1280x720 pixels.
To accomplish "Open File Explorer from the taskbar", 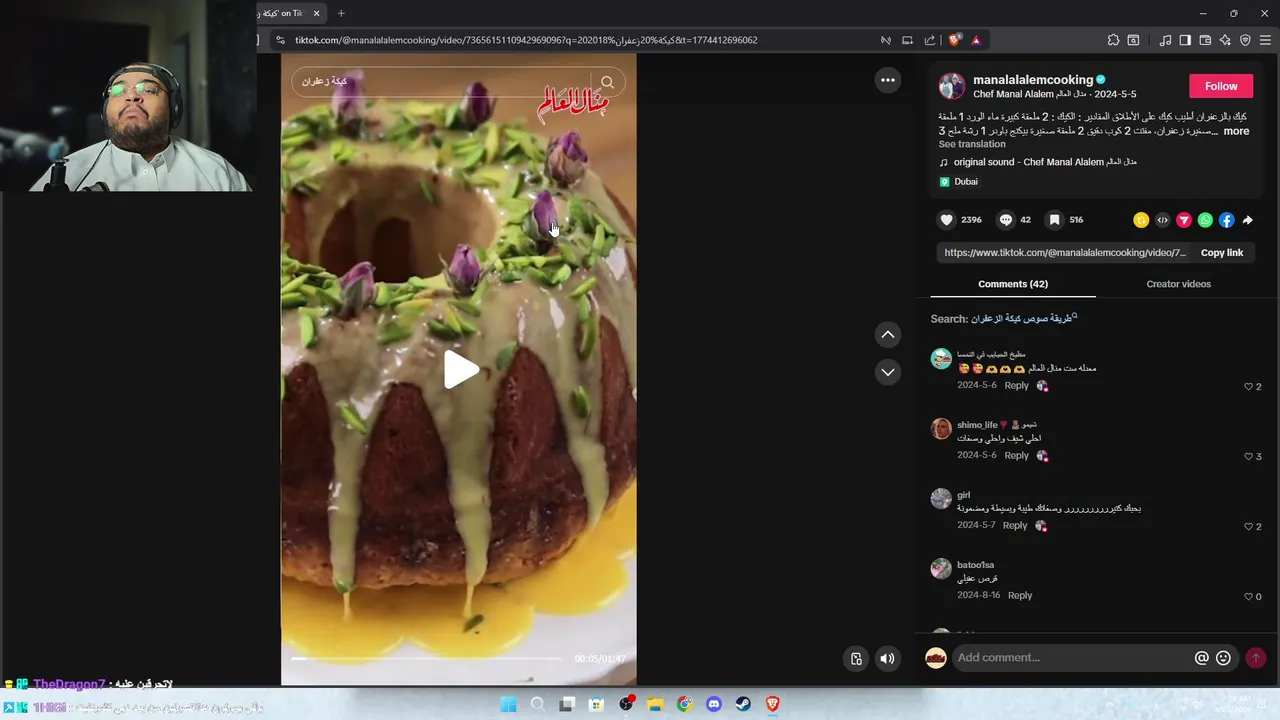I will point(655,704).
